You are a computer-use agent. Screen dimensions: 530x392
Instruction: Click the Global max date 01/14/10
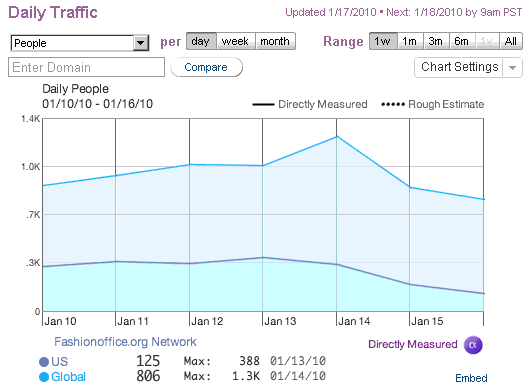pos(298,376)
